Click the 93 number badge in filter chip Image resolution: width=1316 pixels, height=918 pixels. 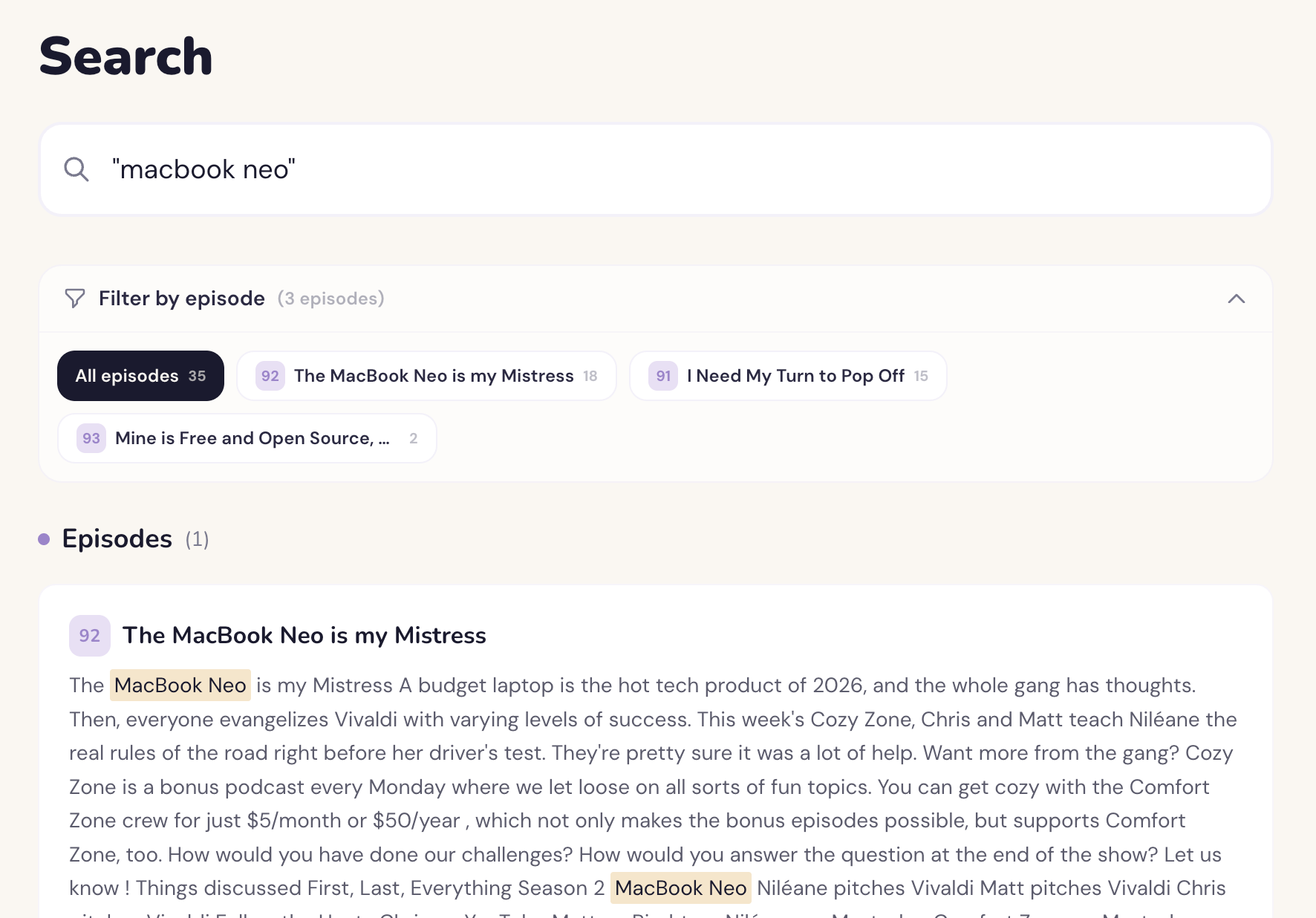pos(91,438)
